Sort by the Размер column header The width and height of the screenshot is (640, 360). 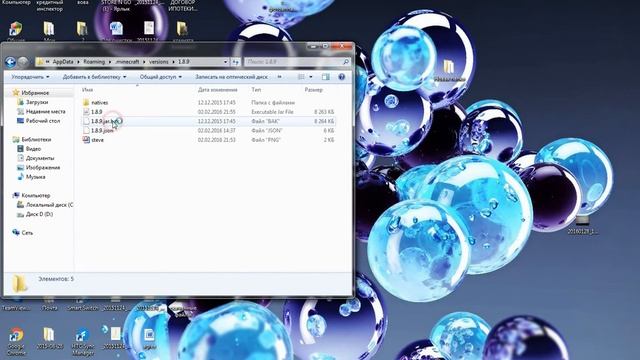(x=313, y=90)
